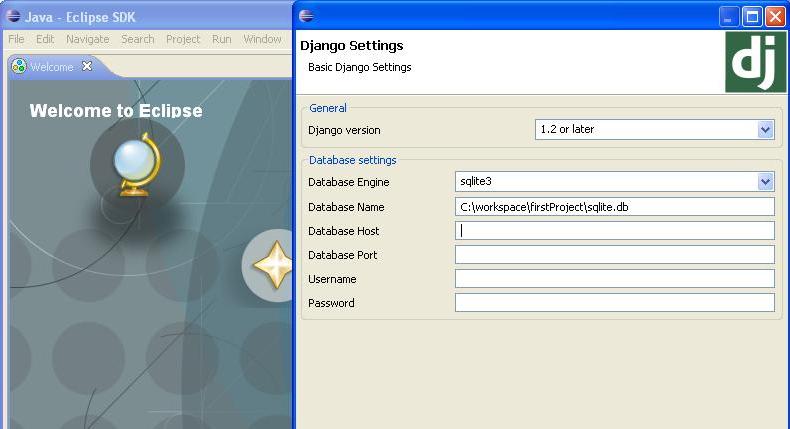
Task: Click the green Django logo in dialog header
Action: point(755,62)
